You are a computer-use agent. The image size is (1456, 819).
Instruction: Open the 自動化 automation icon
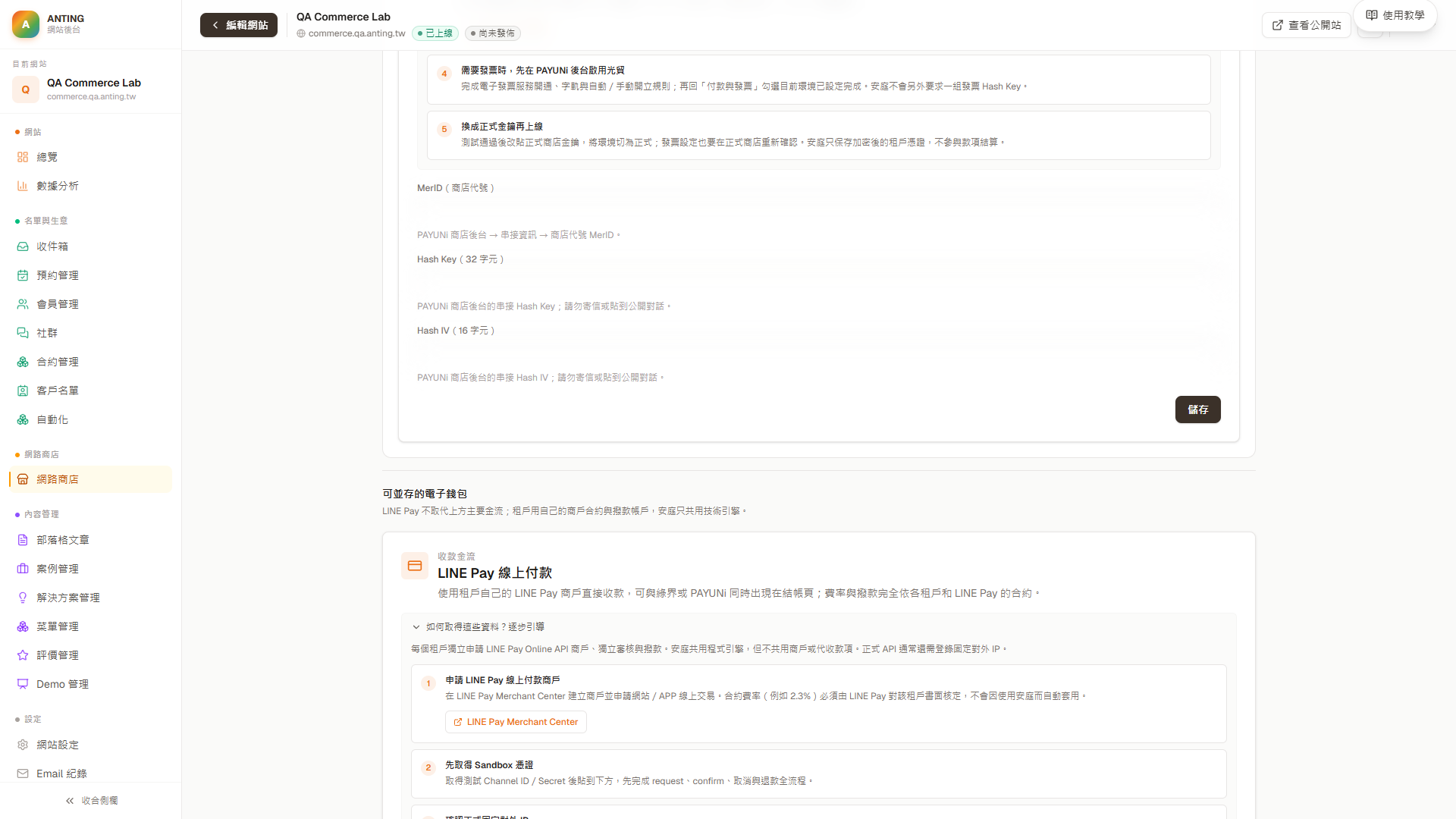tap(23, 419)
